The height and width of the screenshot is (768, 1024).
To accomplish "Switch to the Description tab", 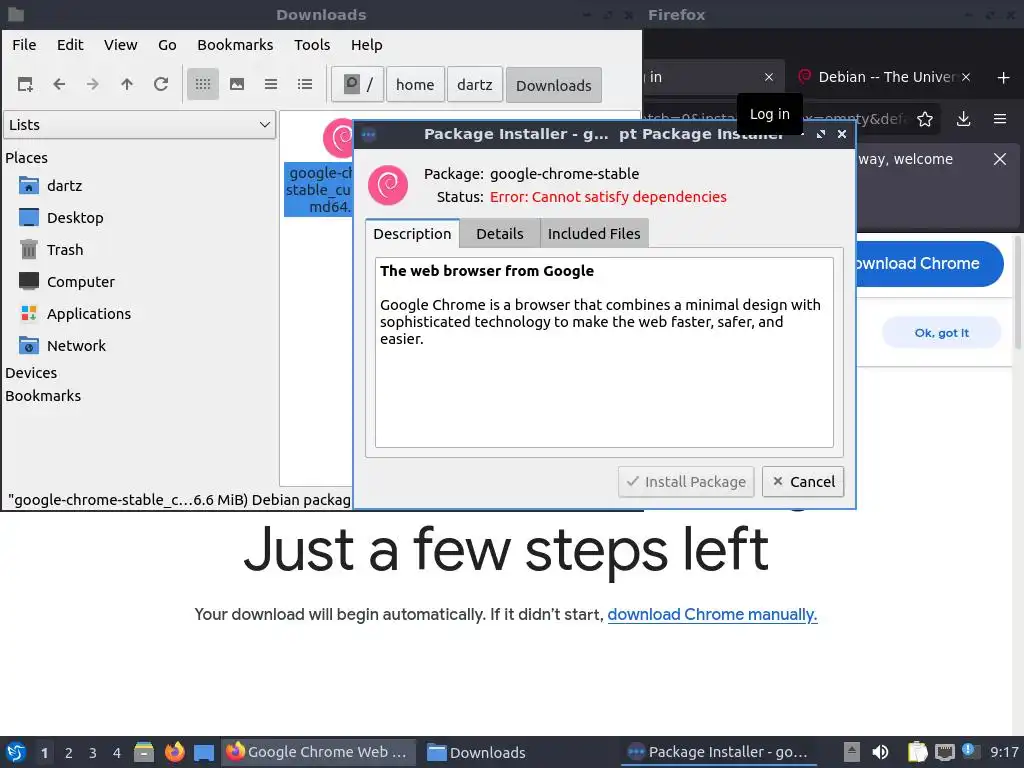I will coord(412,234).
